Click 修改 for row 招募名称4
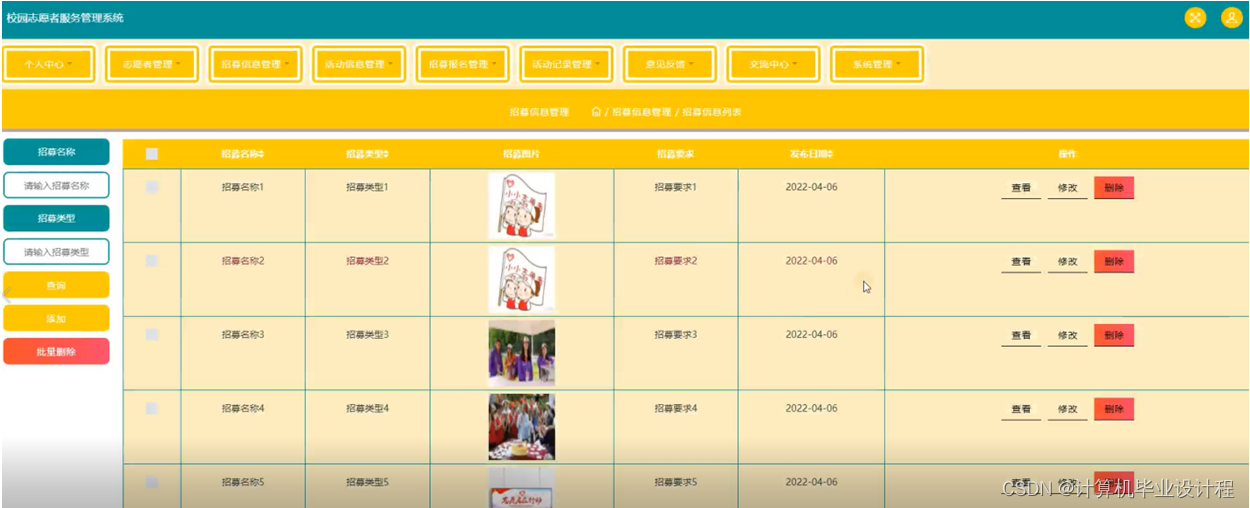 coord(1068,410)
